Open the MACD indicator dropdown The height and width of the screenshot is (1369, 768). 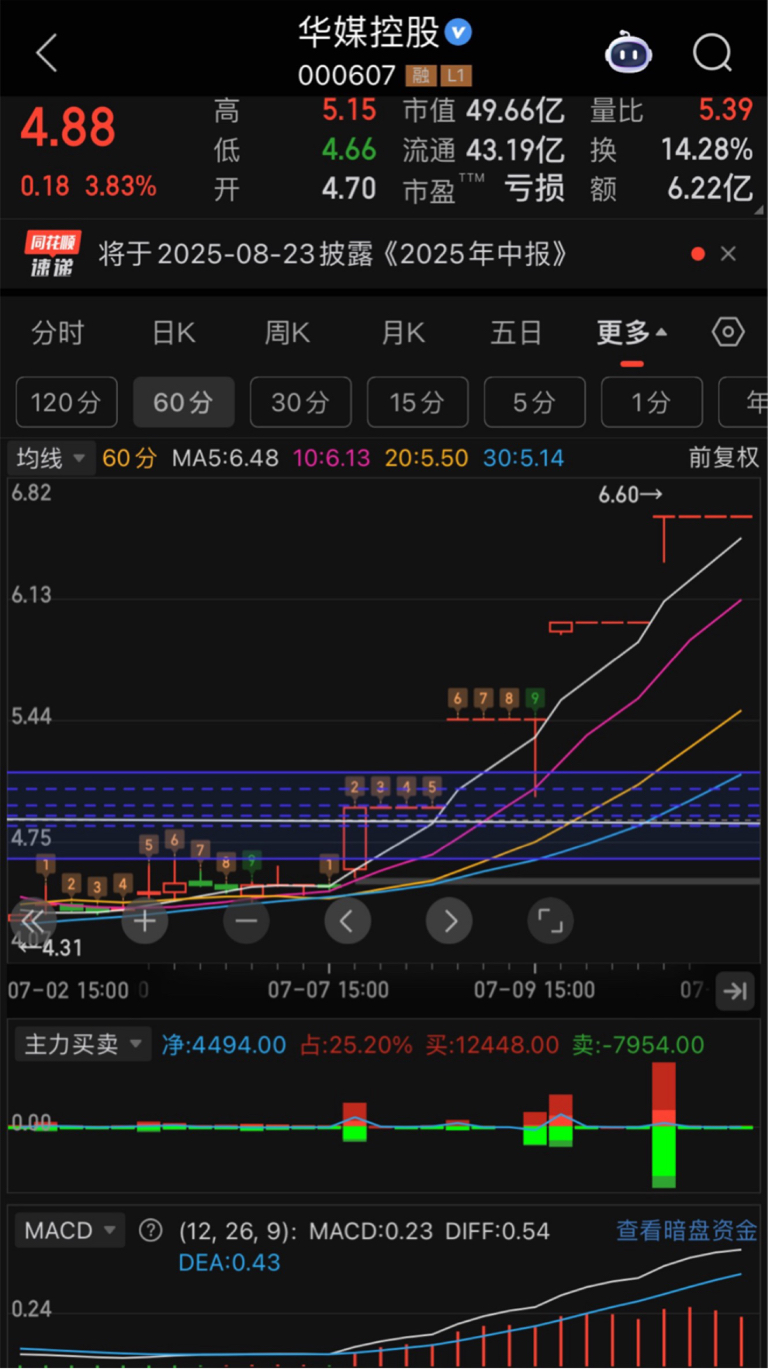[69, 1230]
